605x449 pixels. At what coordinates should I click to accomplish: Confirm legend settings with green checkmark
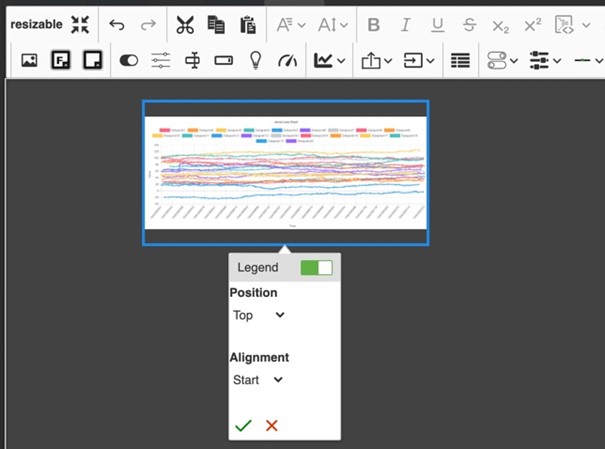(x=243, y=426)
